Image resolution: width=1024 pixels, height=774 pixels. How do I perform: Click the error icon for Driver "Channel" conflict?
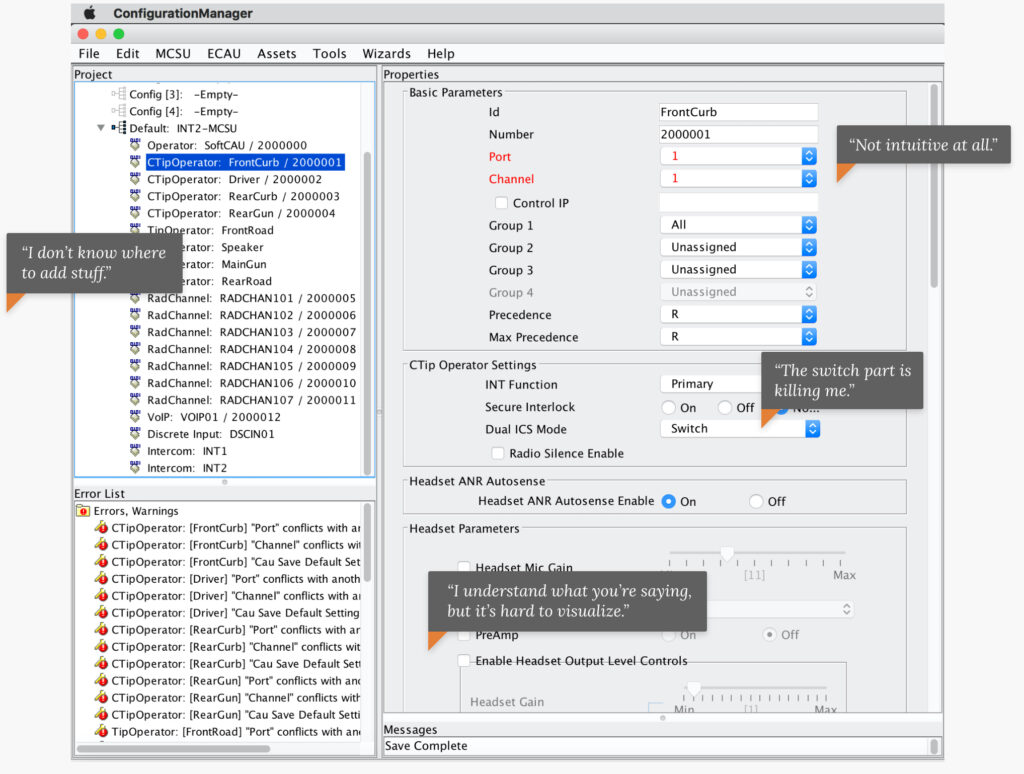pyautogui.click(x=101, y=596)
